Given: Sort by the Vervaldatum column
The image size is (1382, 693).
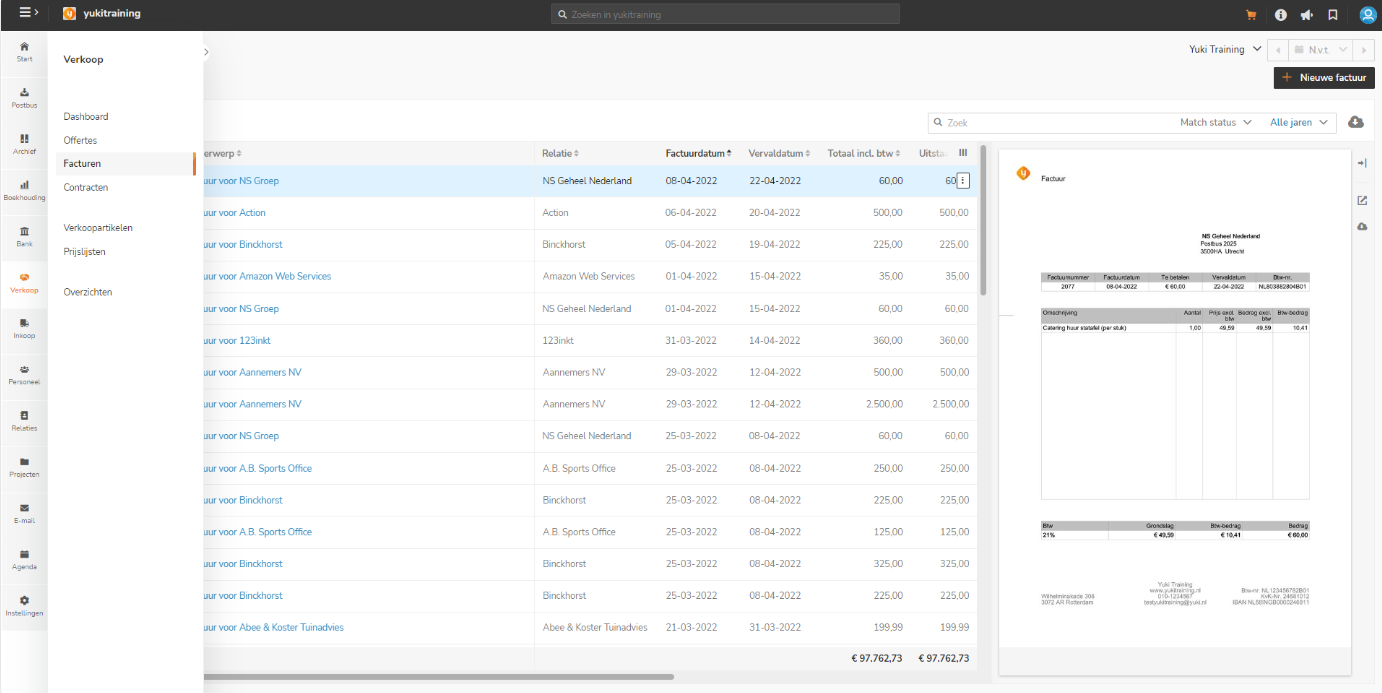Looking at the screenshot, I should tap(779, 153).
